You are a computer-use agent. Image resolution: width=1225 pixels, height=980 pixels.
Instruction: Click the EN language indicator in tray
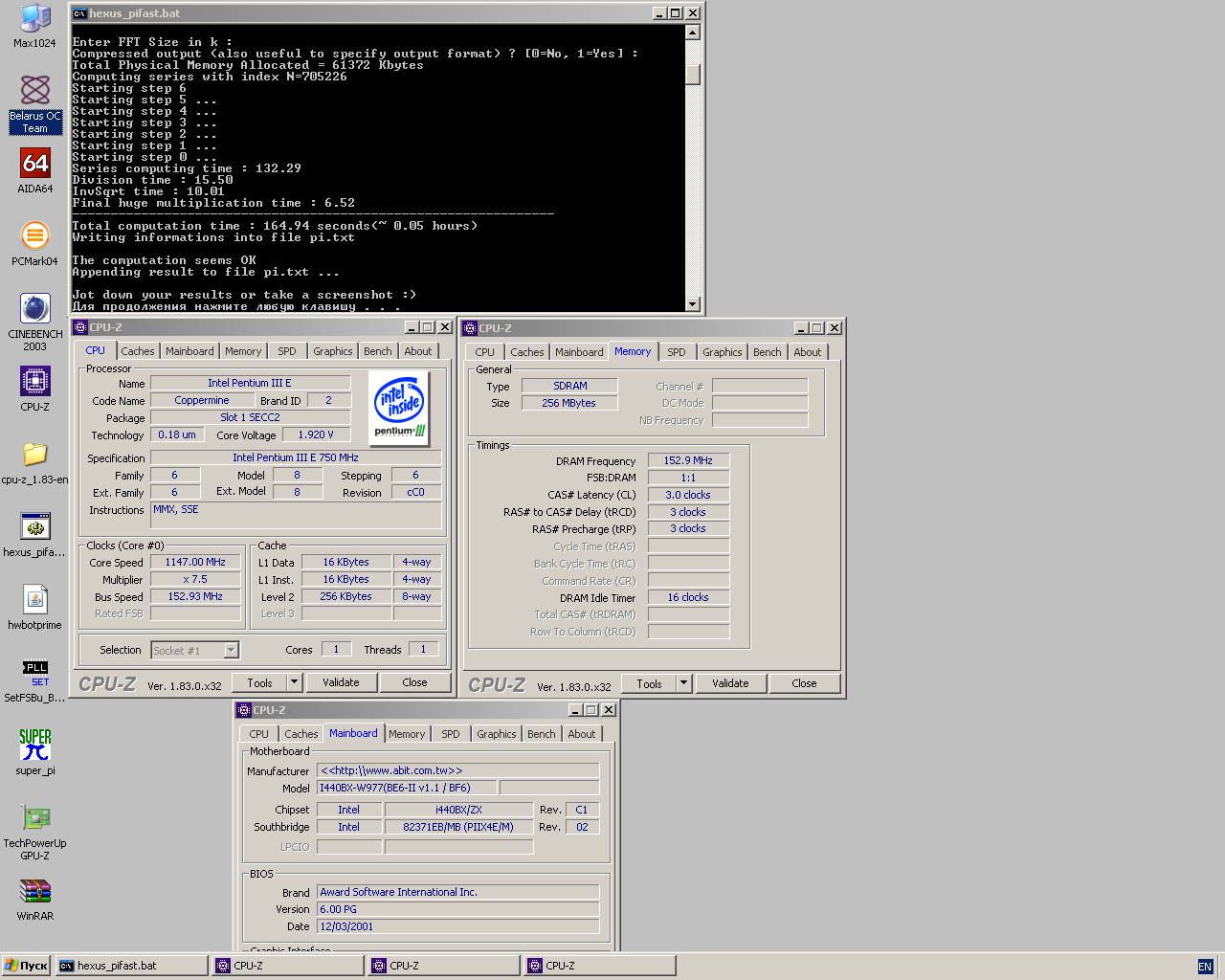click(1205, 967)
